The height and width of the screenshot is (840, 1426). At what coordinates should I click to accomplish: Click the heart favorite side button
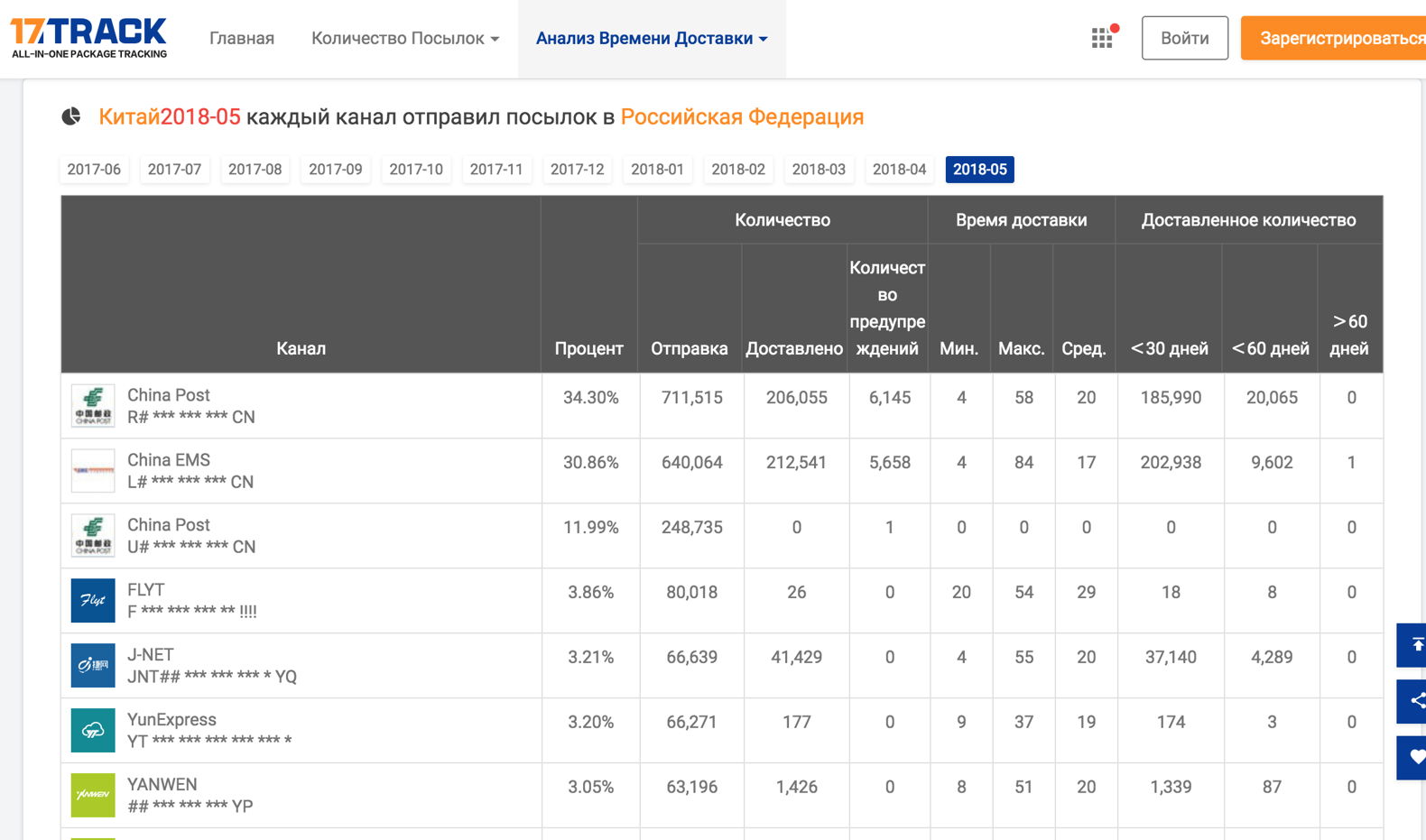[x=1414, y=758]
